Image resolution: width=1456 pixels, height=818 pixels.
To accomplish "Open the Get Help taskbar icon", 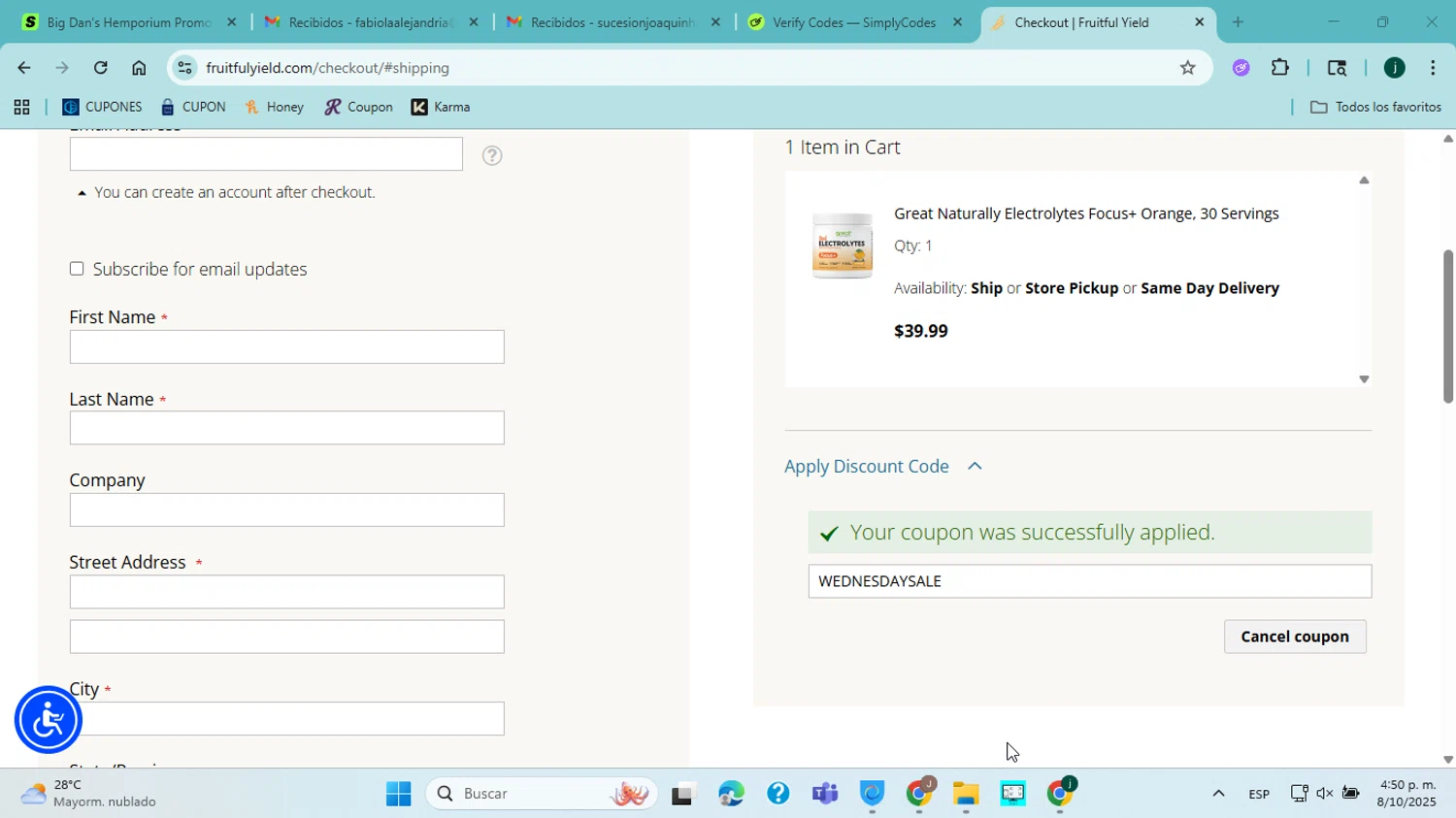I will (778, 794).
